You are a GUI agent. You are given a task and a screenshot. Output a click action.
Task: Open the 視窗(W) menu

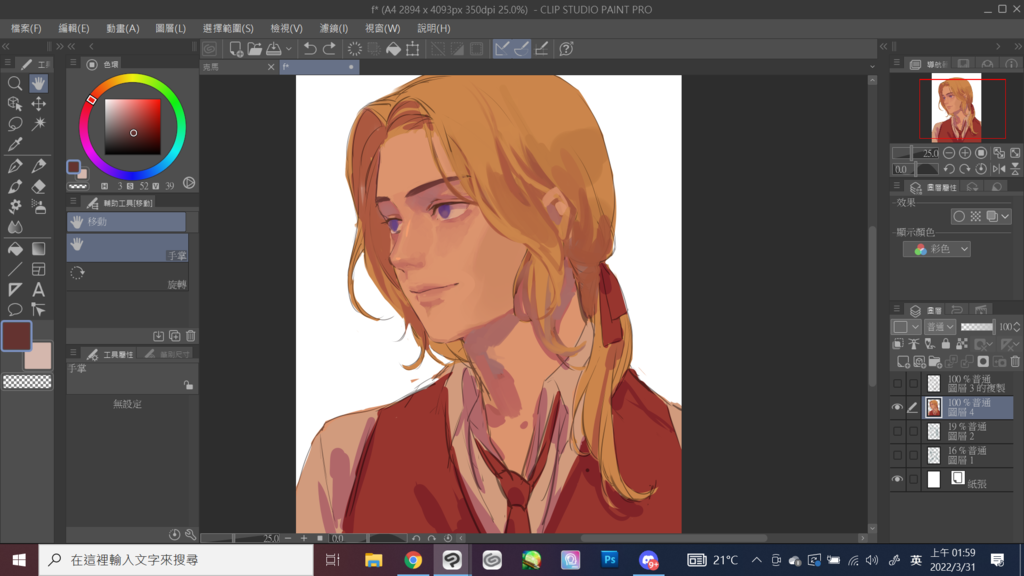tap(382, 28)
